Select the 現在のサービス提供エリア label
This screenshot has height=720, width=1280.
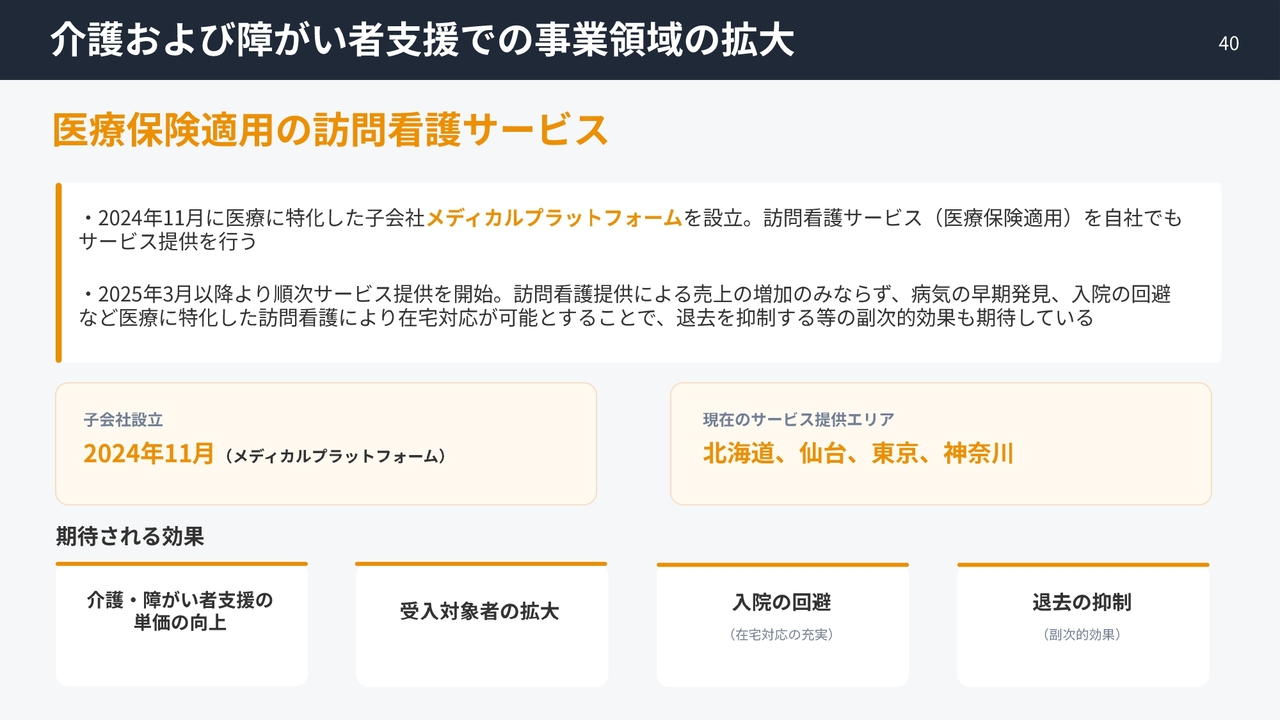[x=799, y=420]
